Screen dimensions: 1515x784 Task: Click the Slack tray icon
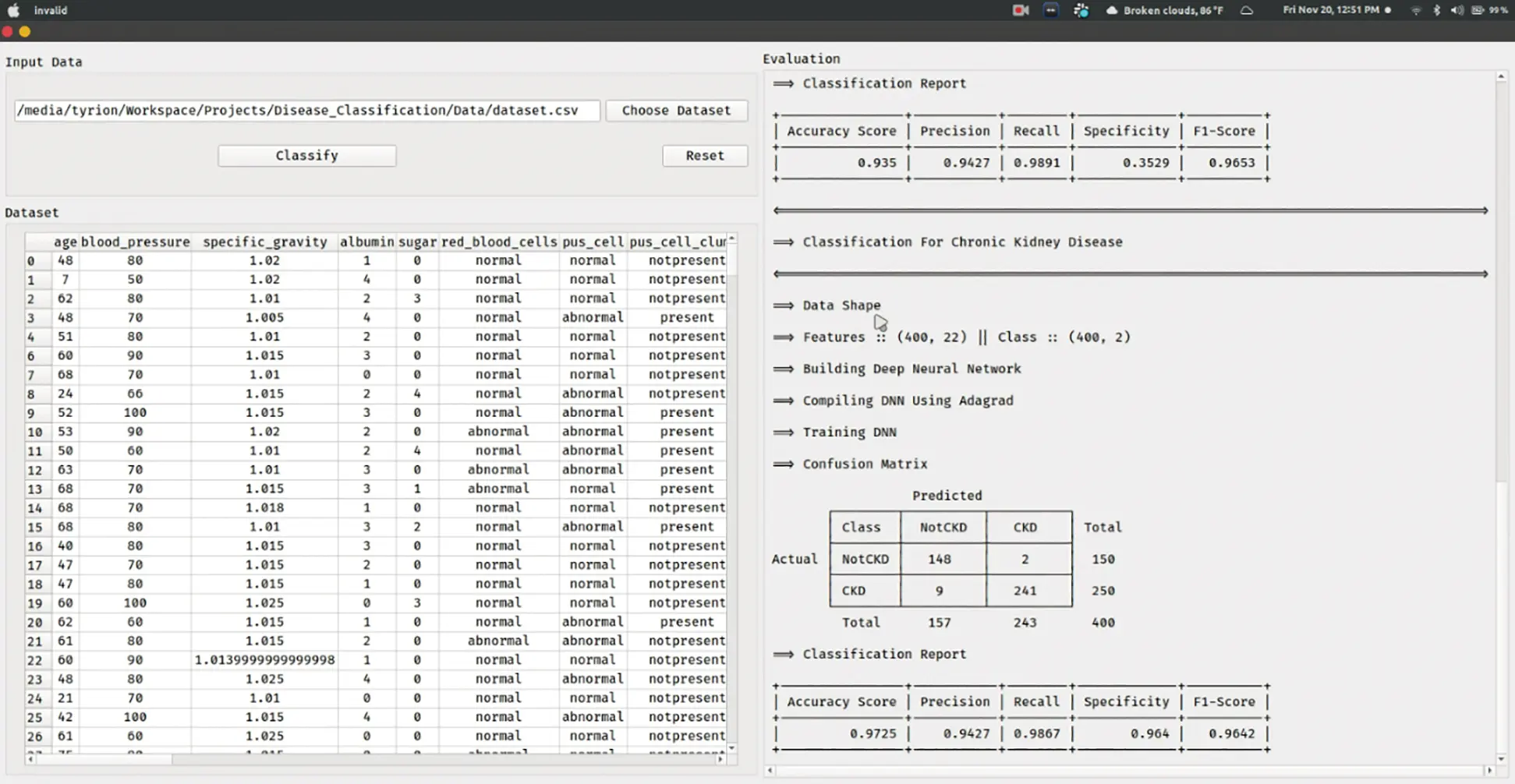coord(1081,10)
